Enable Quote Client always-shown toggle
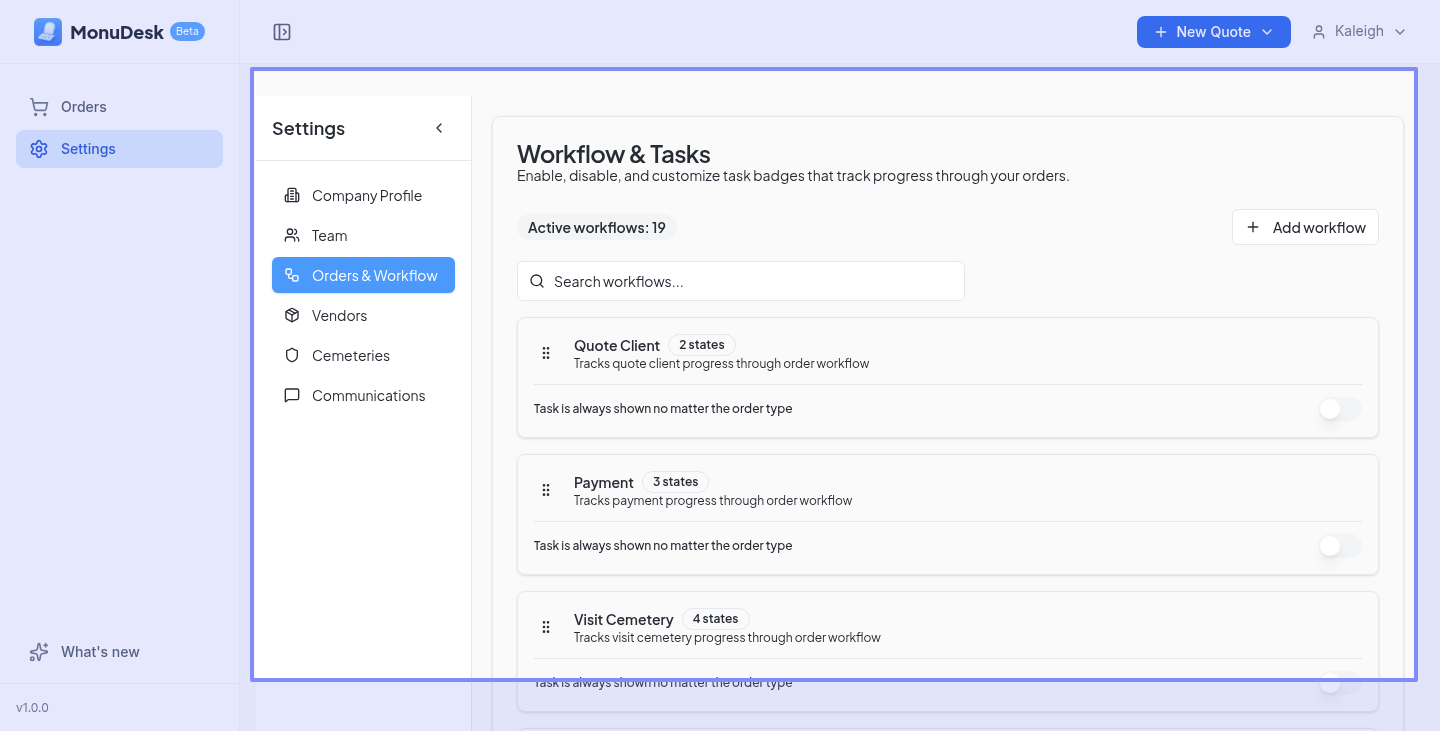Screen dimensions: 1440x731 click(1339, 409)
